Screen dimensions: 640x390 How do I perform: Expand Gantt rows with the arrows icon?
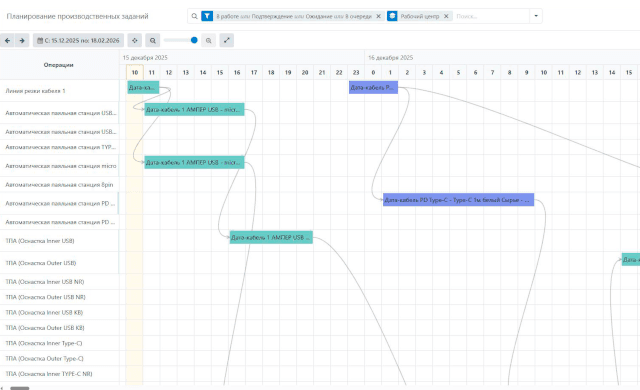(227, 40)
